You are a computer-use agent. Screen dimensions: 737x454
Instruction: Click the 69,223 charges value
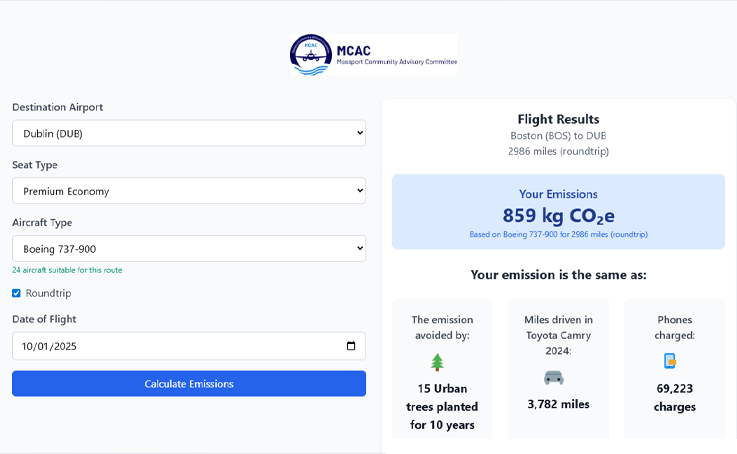(674, 398)
